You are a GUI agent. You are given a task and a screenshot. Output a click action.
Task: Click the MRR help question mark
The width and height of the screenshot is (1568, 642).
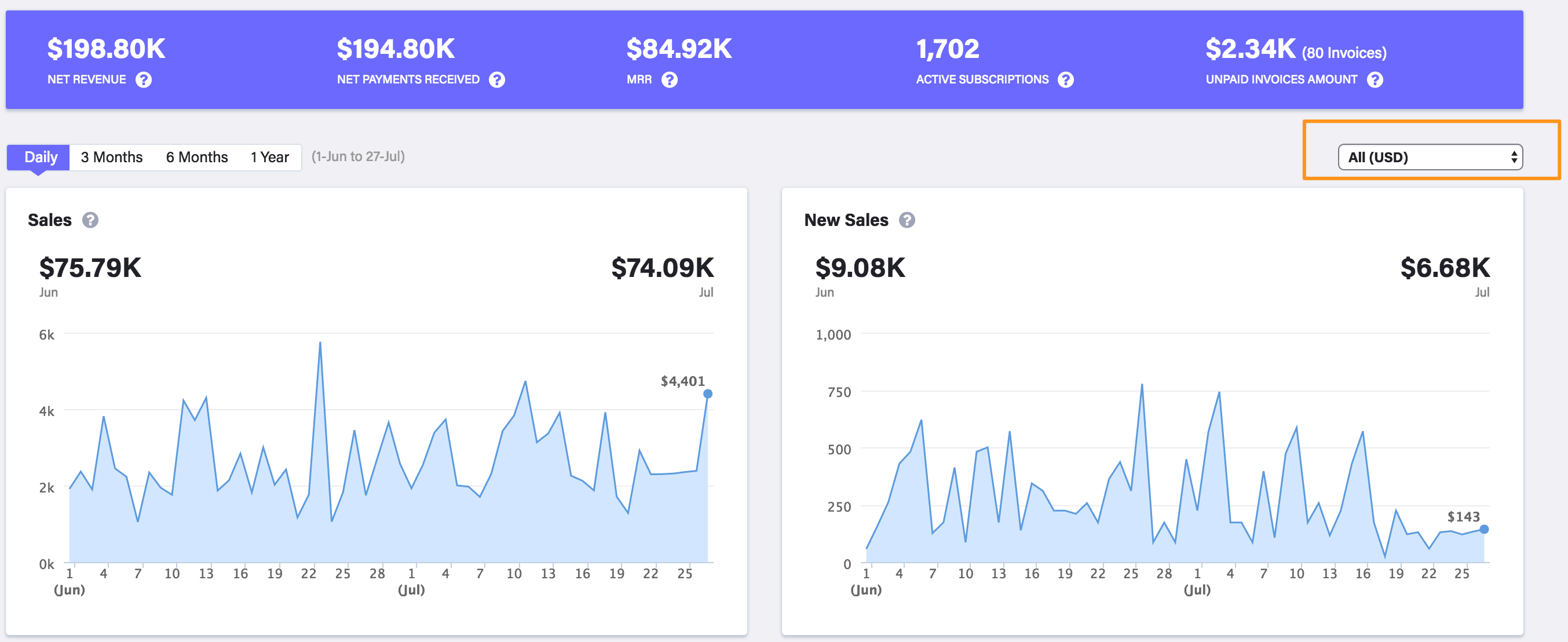coord(670,80)
